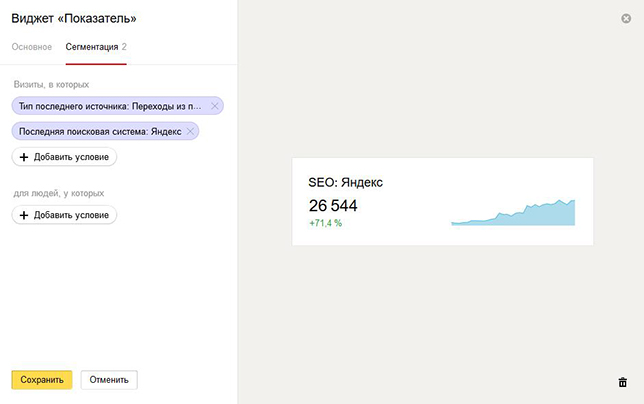644x404 pixels.
Task: Click the 26 544 value in the preview
Action: [x=333, y=206]
